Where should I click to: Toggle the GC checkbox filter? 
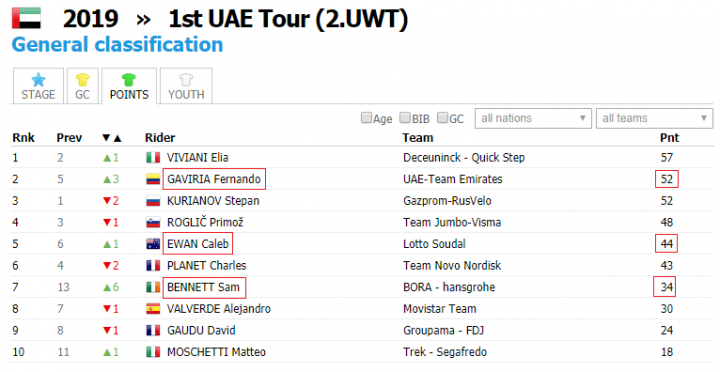[x=442, y=118]
